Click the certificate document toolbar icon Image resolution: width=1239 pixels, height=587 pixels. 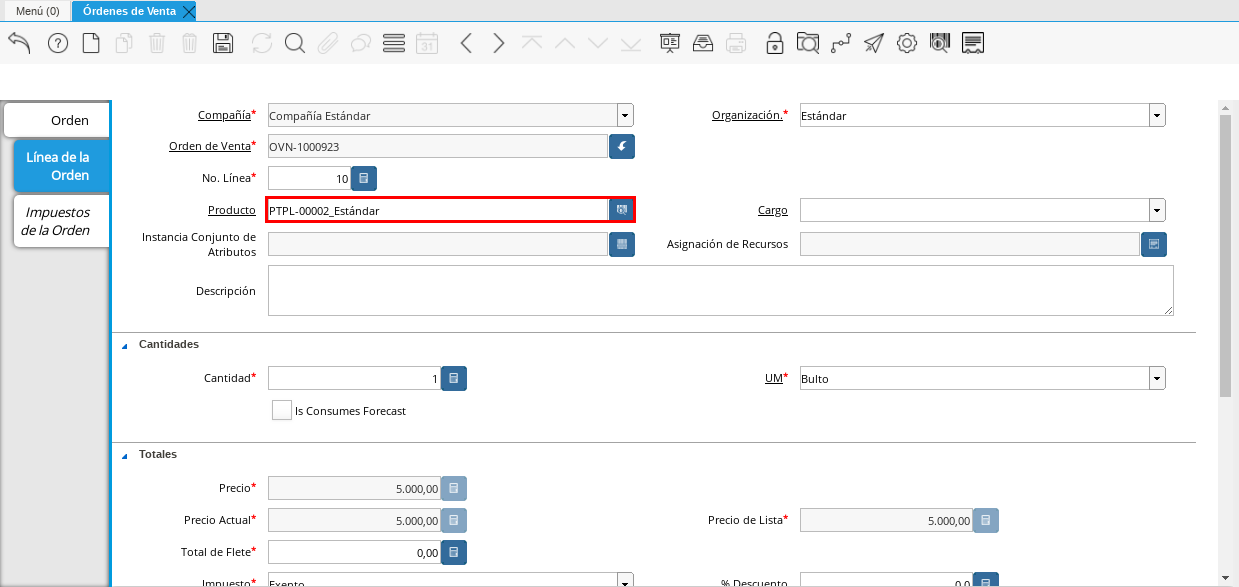[x=973, y=43]
